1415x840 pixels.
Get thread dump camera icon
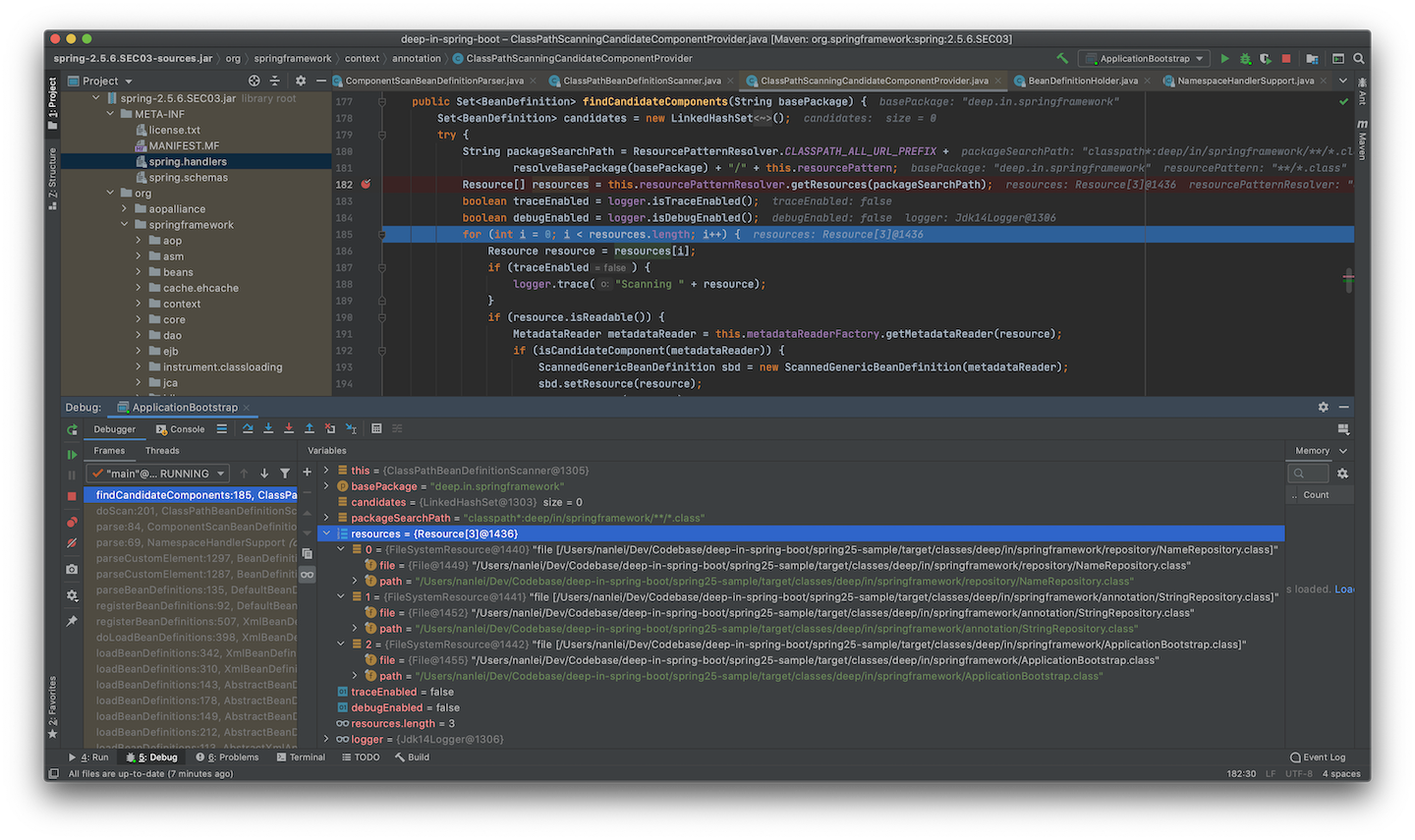72,569
